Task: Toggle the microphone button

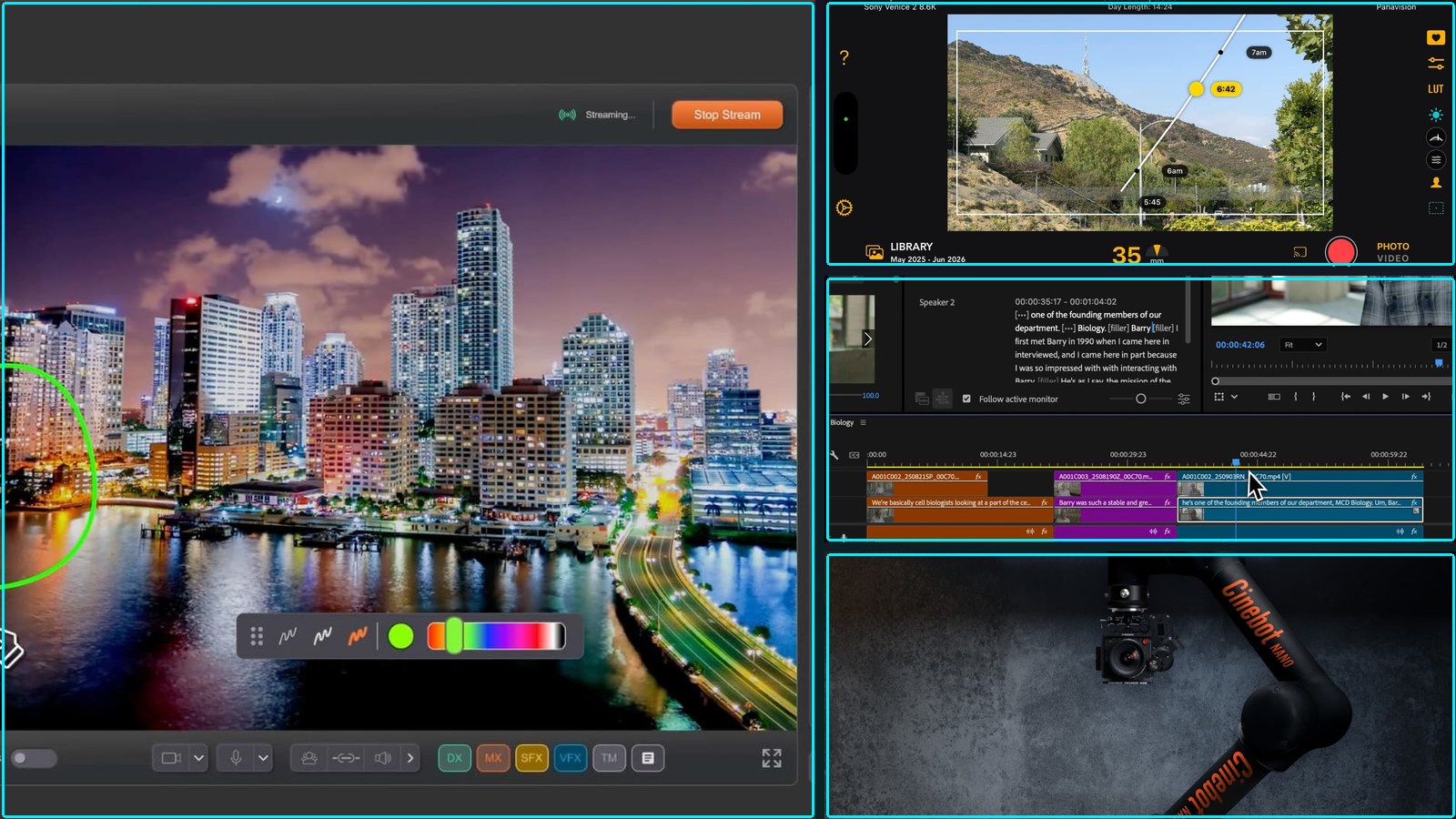Action: [236, 758]
